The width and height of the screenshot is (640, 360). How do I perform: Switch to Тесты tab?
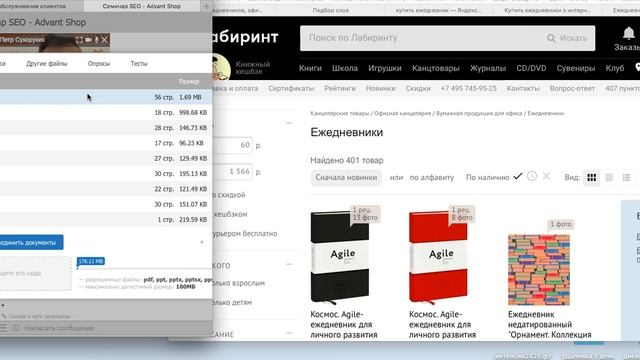click(x=139, y=63)
